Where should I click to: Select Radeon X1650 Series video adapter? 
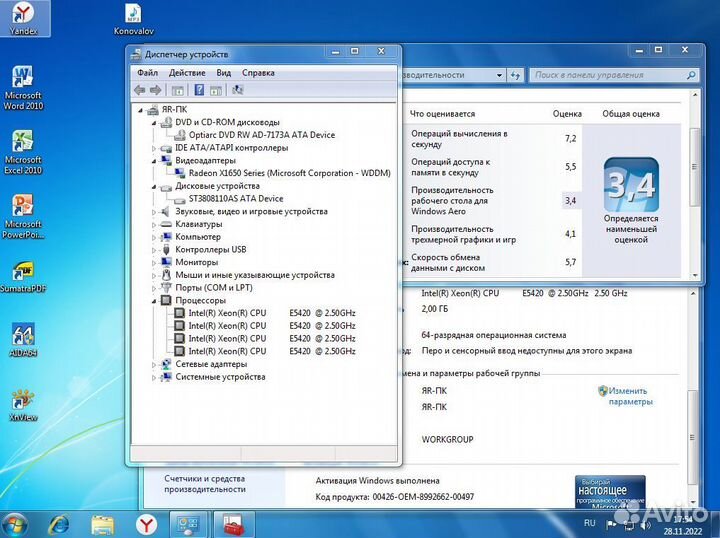[x=290, y=174]
